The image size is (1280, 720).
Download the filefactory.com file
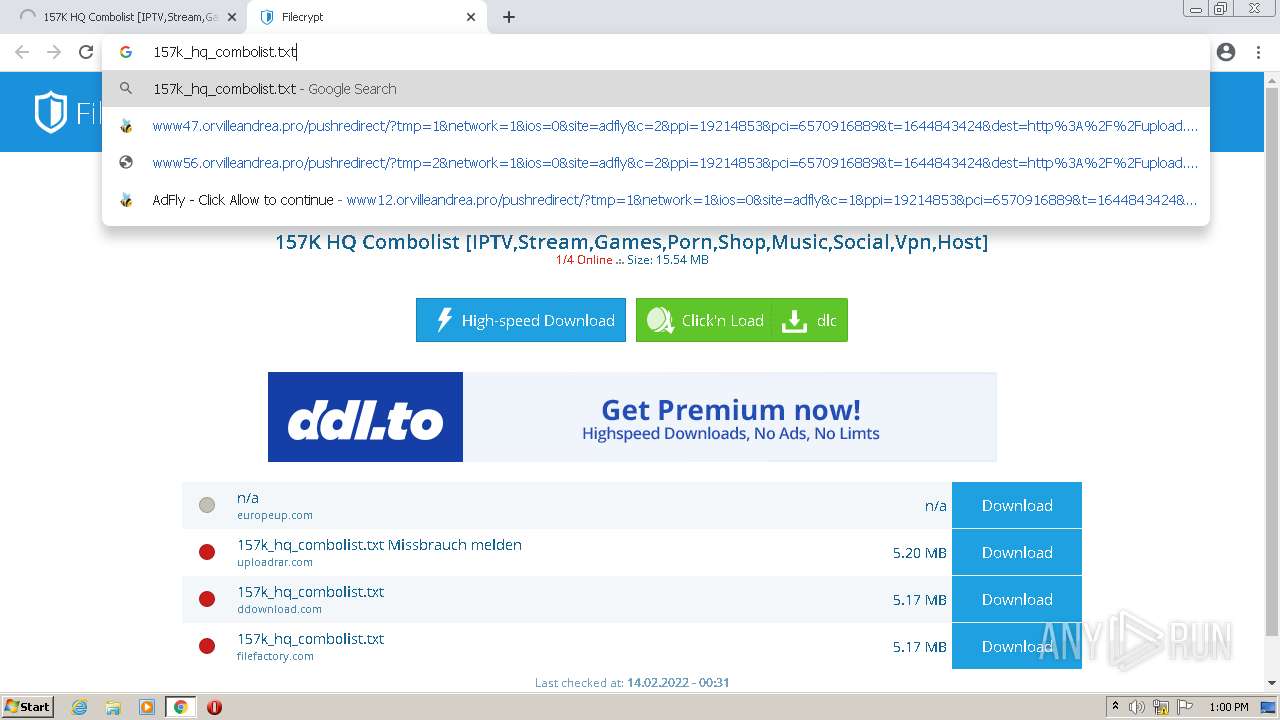point(1017,646)
